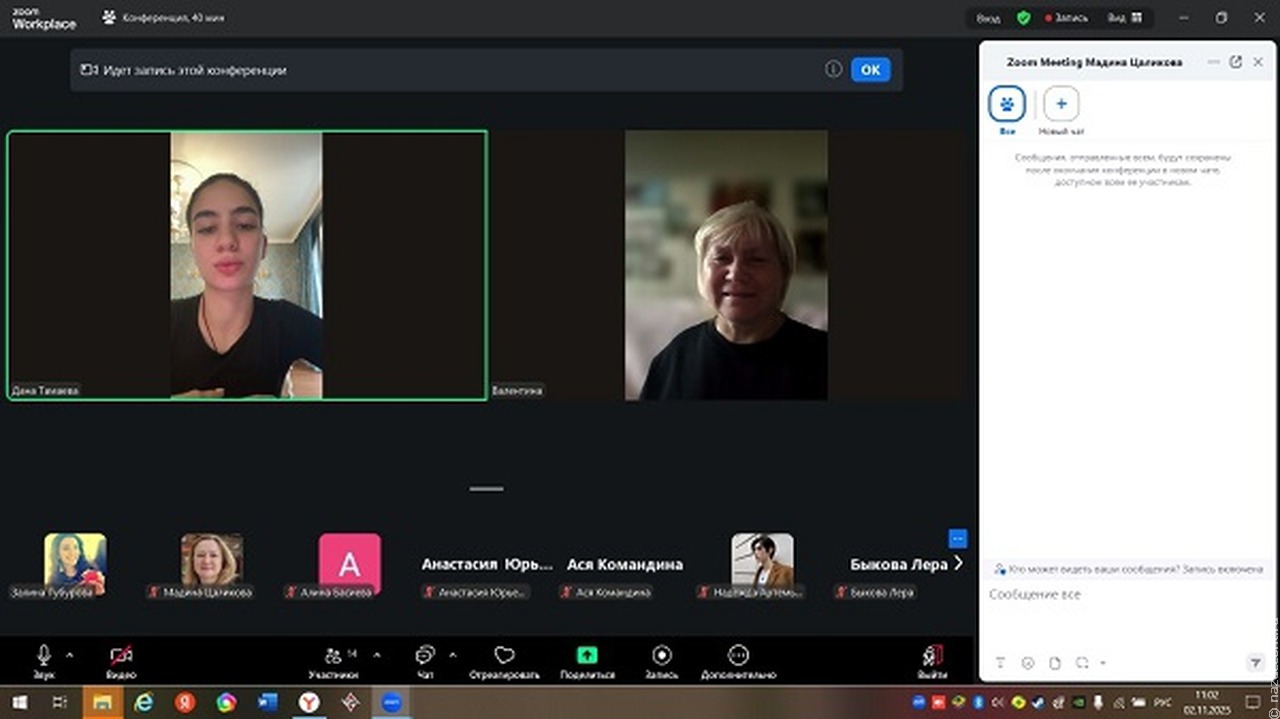The width and height of the screenshot is (1280, 719).
Task: Turn on the video camera
Action: point(121,655)
